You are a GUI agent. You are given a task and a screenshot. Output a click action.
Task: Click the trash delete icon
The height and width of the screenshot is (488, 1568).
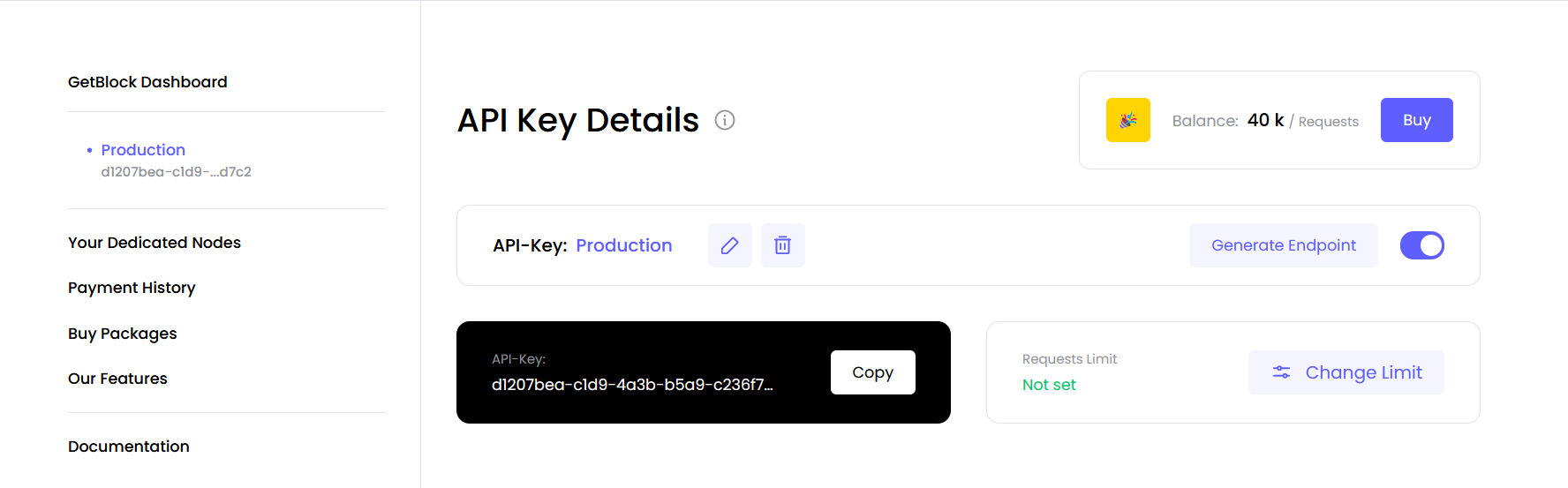click(782, 245)
